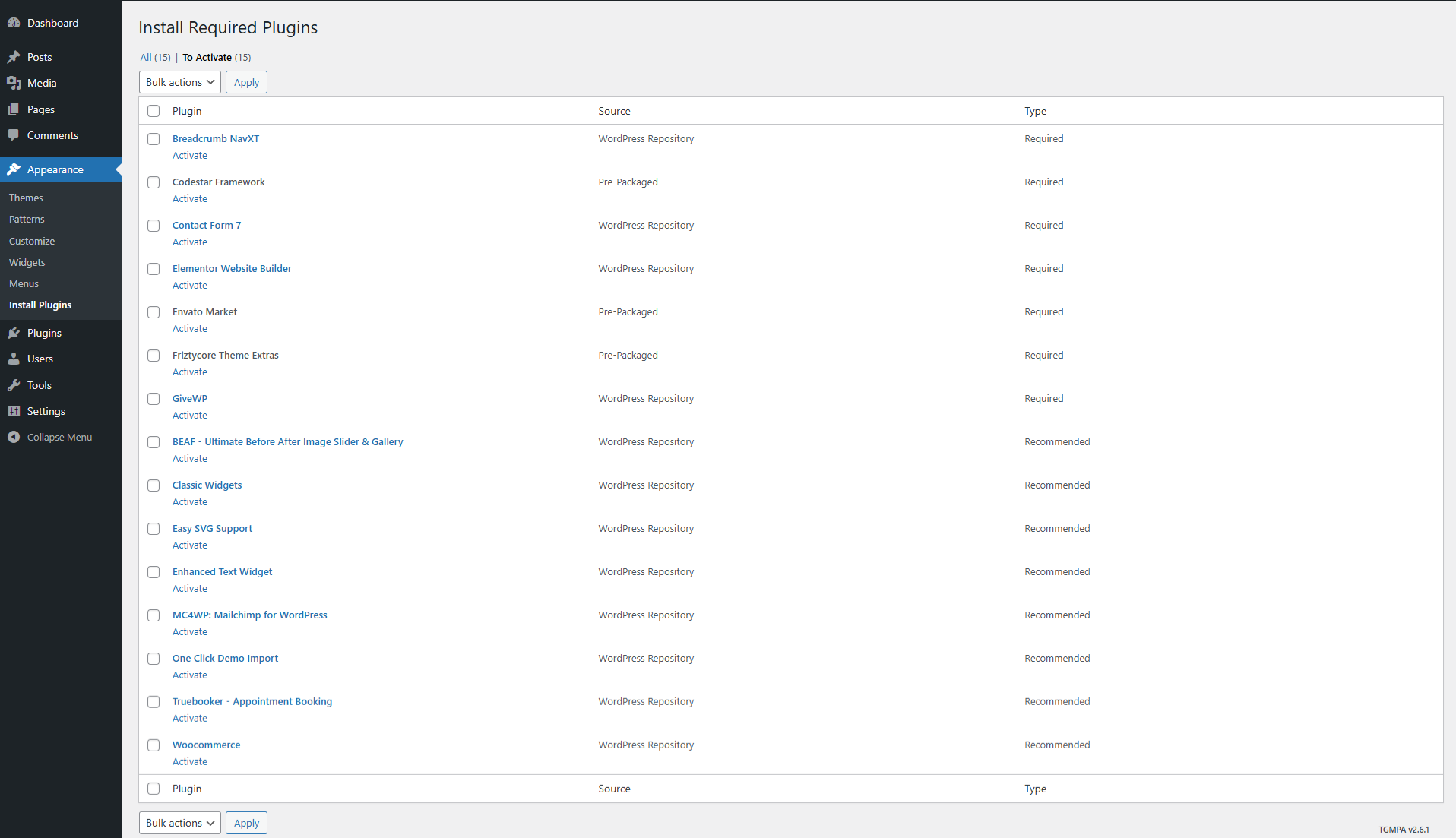Viewport: 1456px width, 838px height.
Task: Click the Tools wrench icon
Action: pos(14,385)
